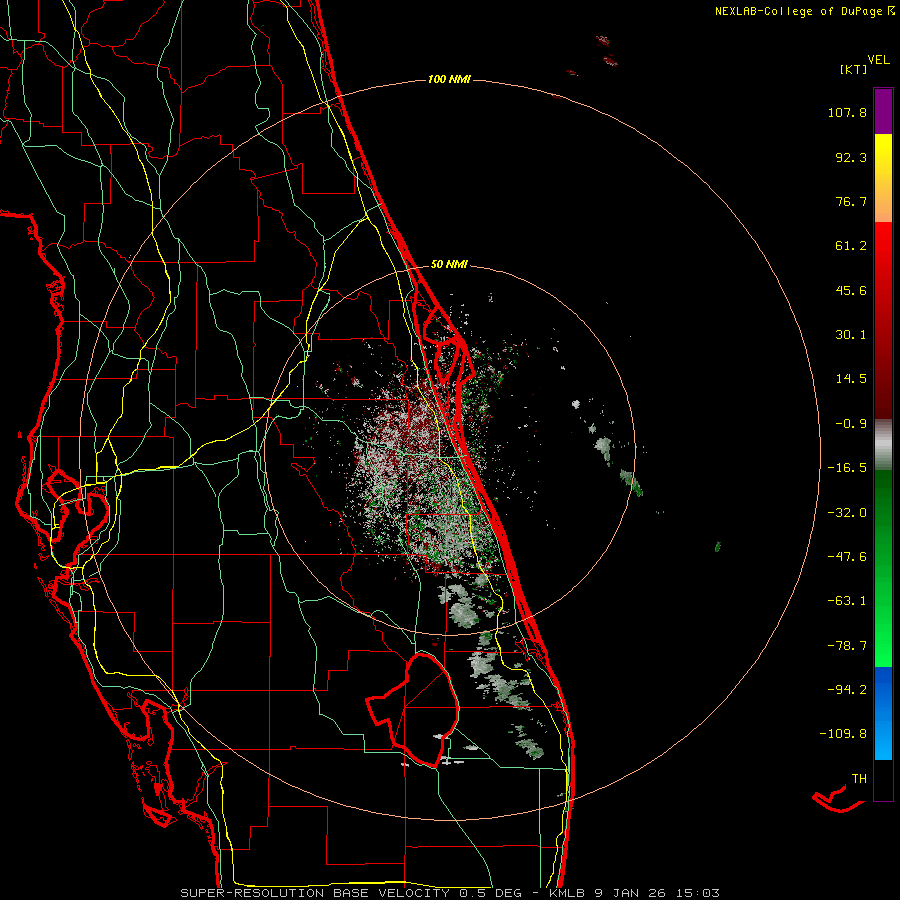Click the VEL legend title

[x=878, y=59]
